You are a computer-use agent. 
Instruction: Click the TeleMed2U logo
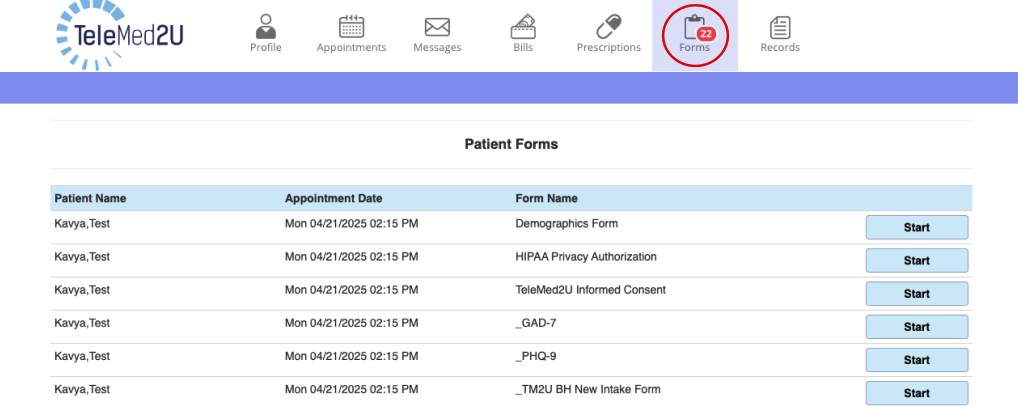pos(120,35)
